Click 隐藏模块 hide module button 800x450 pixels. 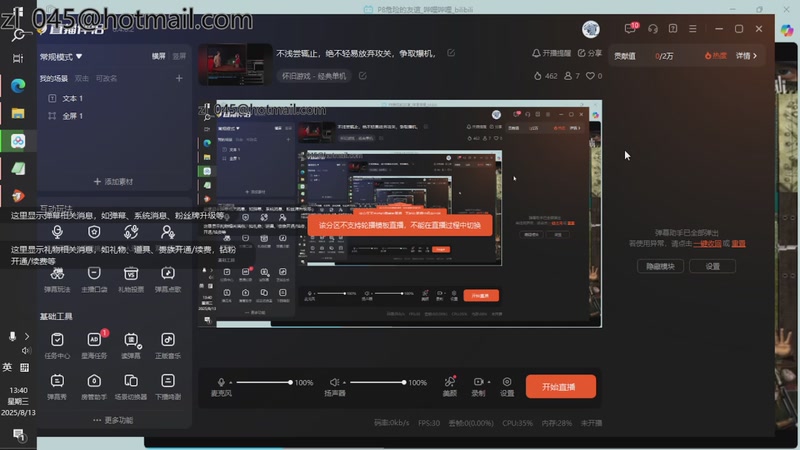coord(660,266)
